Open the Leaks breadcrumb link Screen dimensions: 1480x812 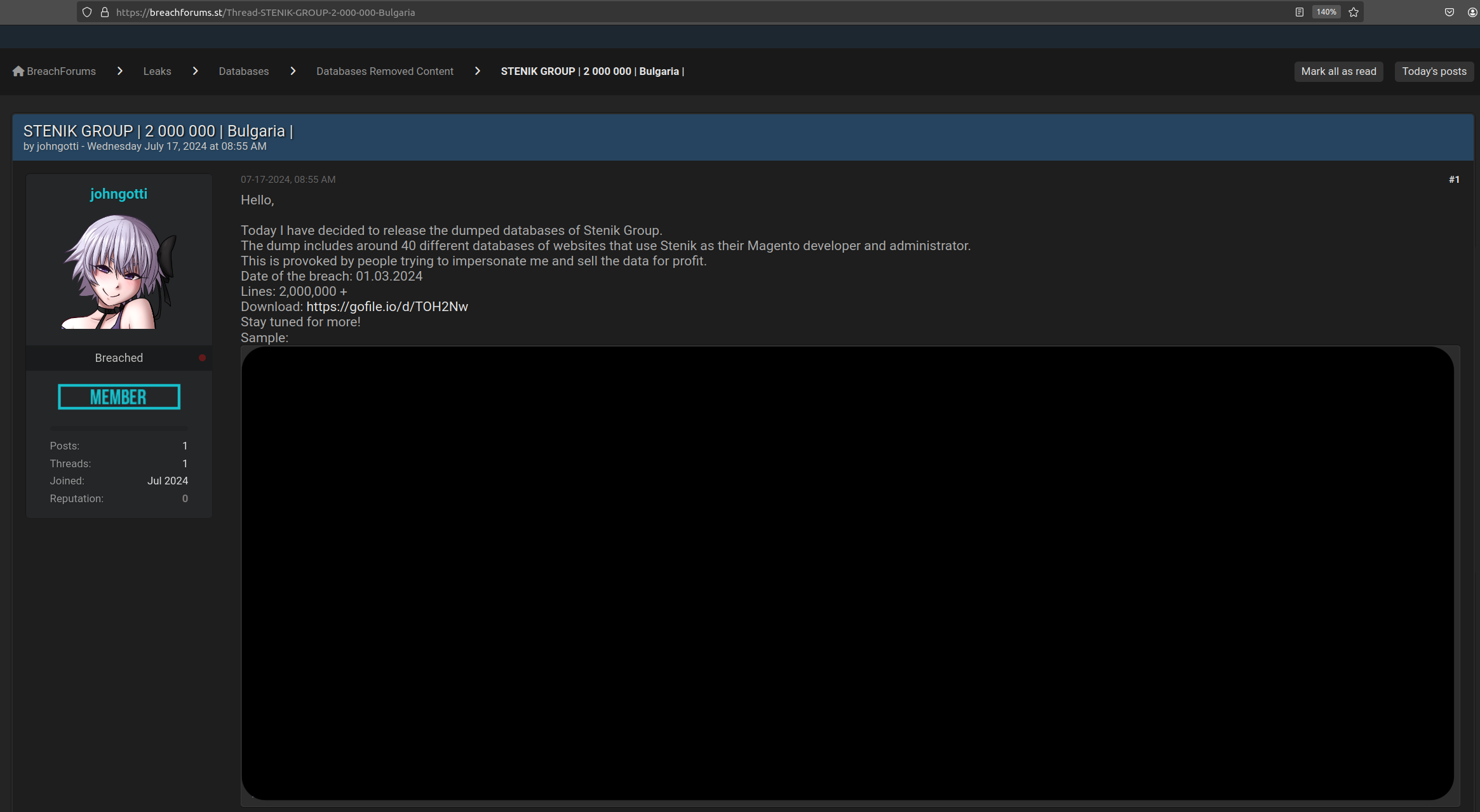click(x=158, y=71)
